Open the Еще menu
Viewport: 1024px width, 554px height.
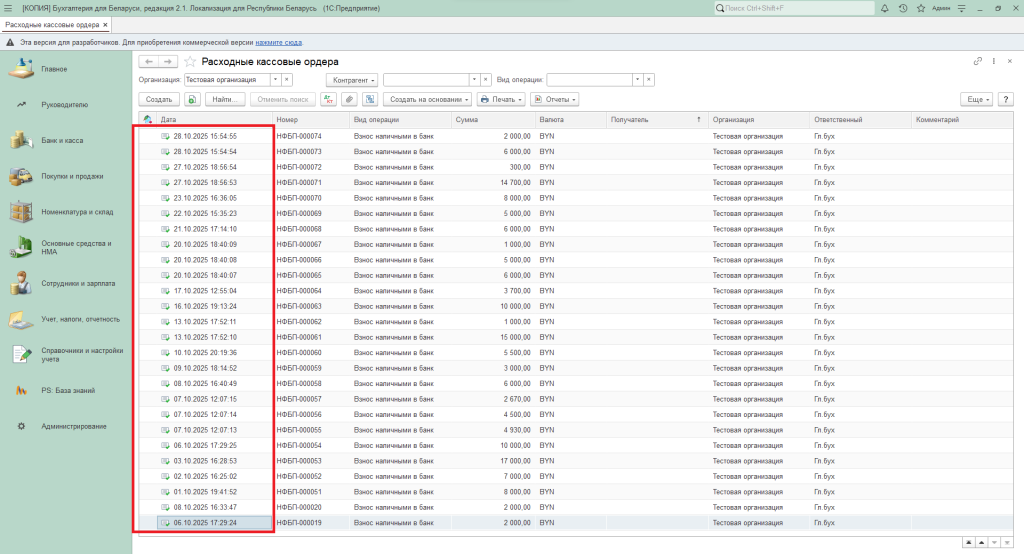coord(975,99)
